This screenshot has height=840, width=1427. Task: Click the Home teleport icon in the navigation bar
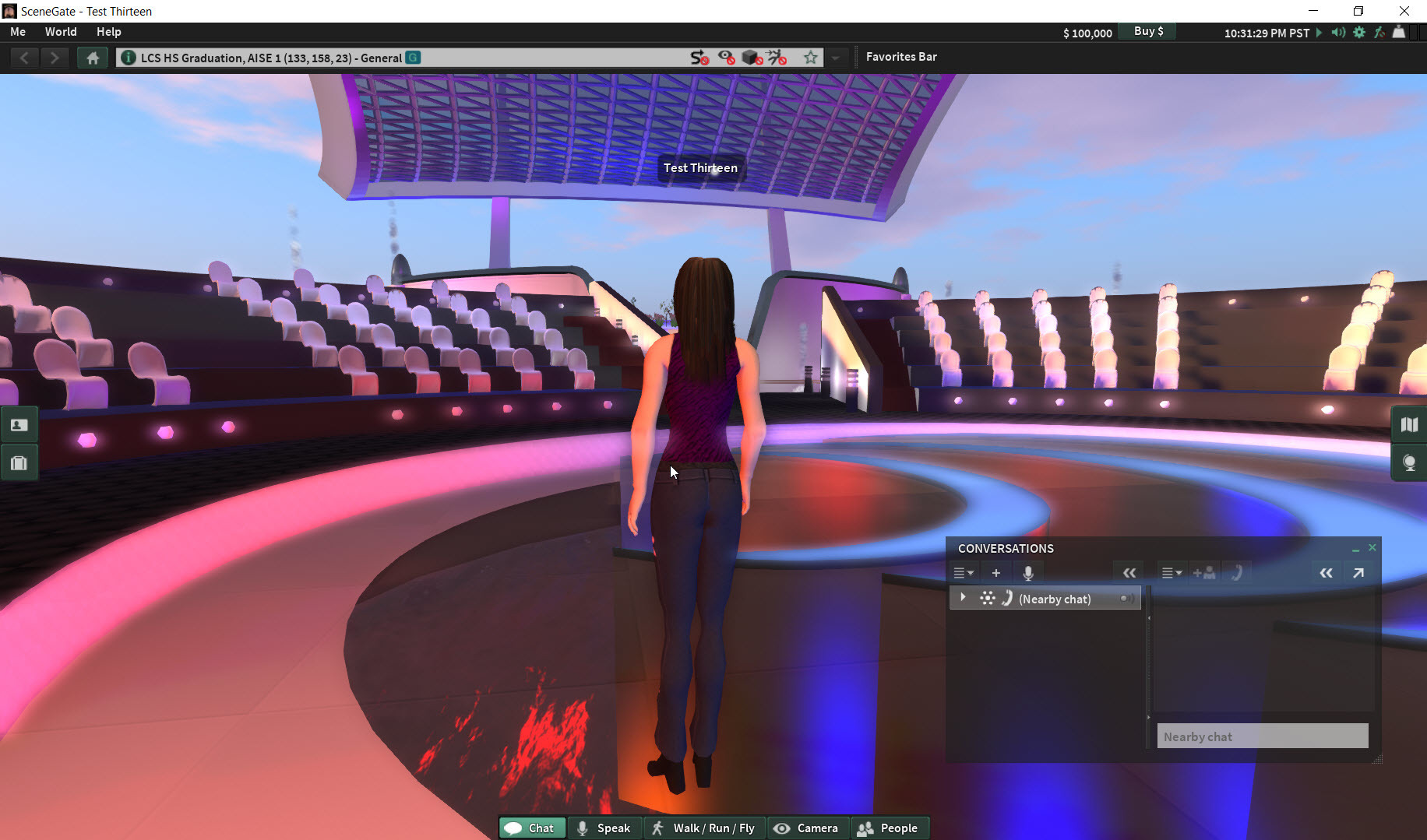(92, 57)
